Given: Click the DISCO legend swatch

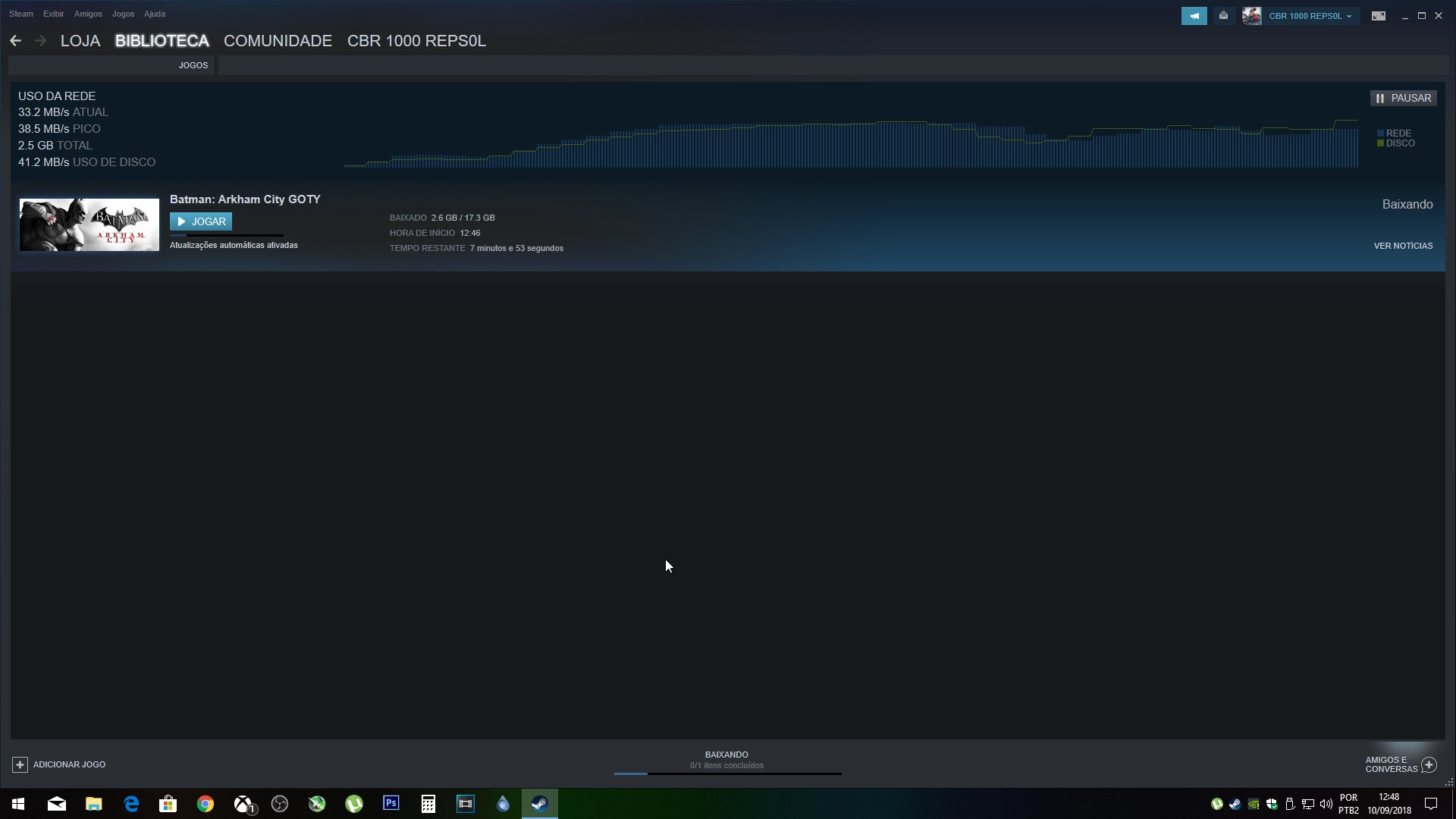Looking at the screenshot, I should pos(1381,143).
